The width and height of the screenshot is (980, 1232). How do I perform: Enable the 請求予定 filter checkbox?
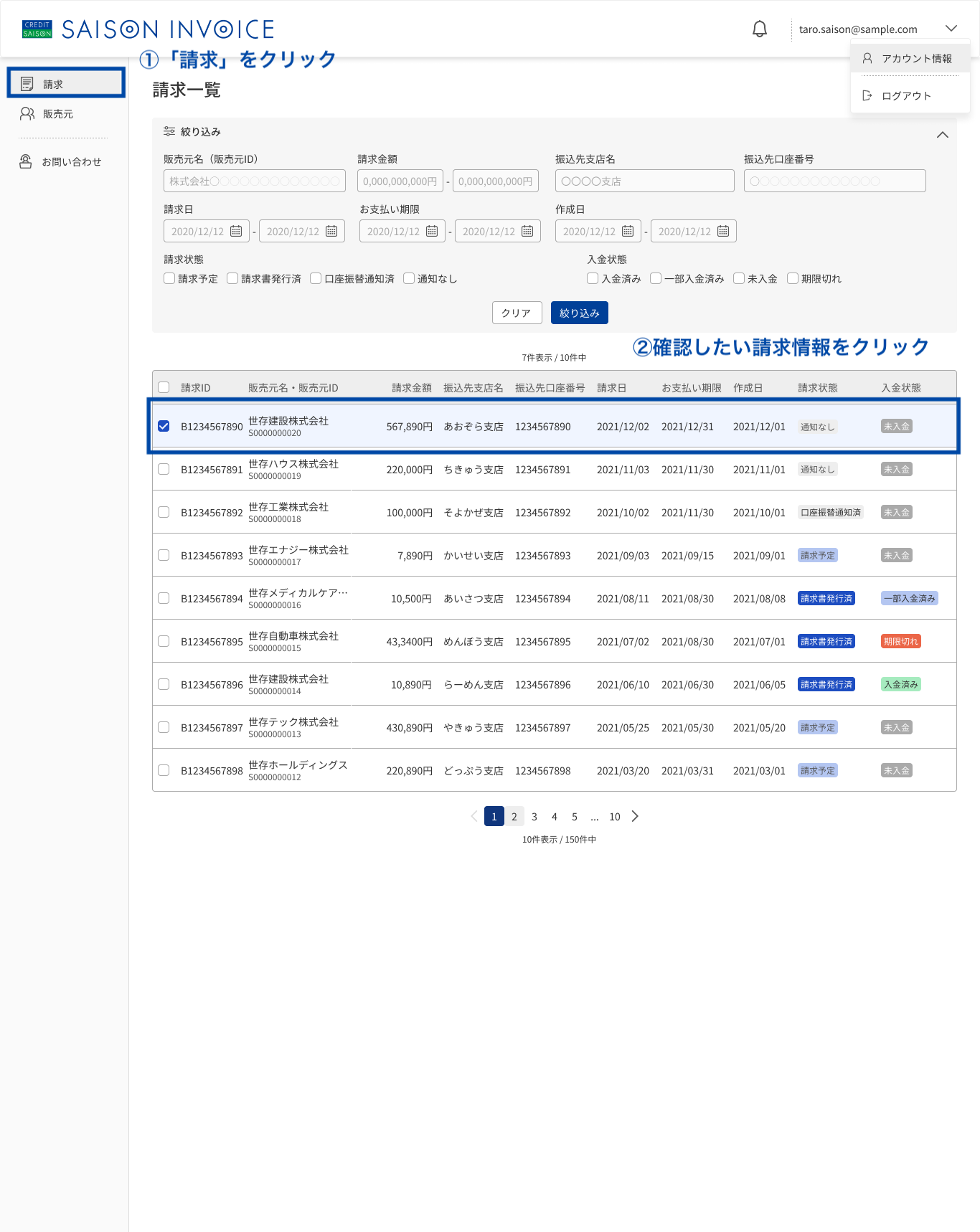tap(169, 278)
